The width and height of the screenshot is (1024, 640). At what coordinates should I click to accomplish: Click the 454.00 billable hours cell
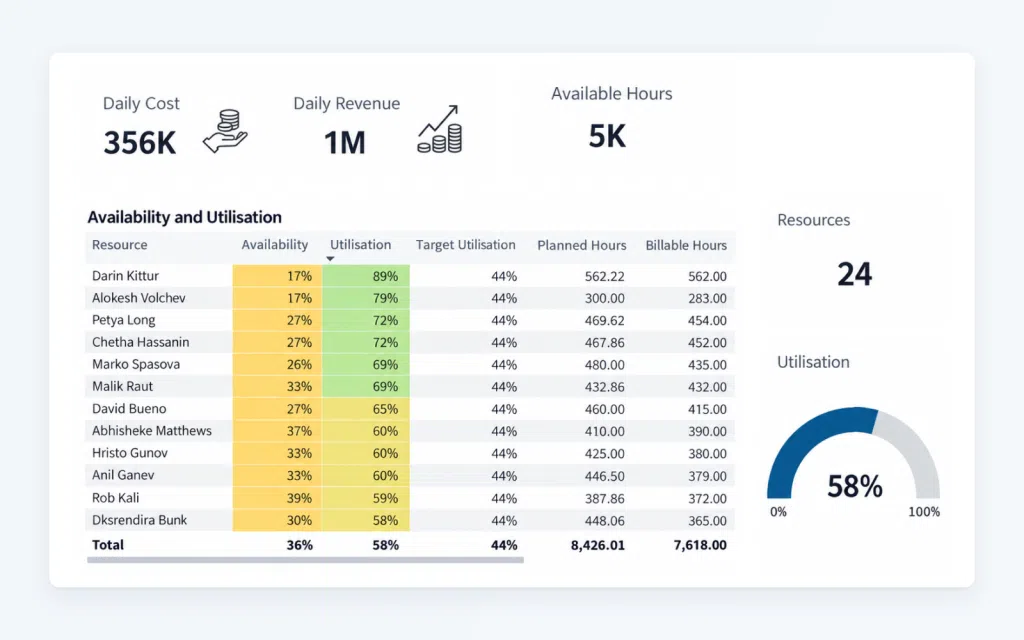707,321
